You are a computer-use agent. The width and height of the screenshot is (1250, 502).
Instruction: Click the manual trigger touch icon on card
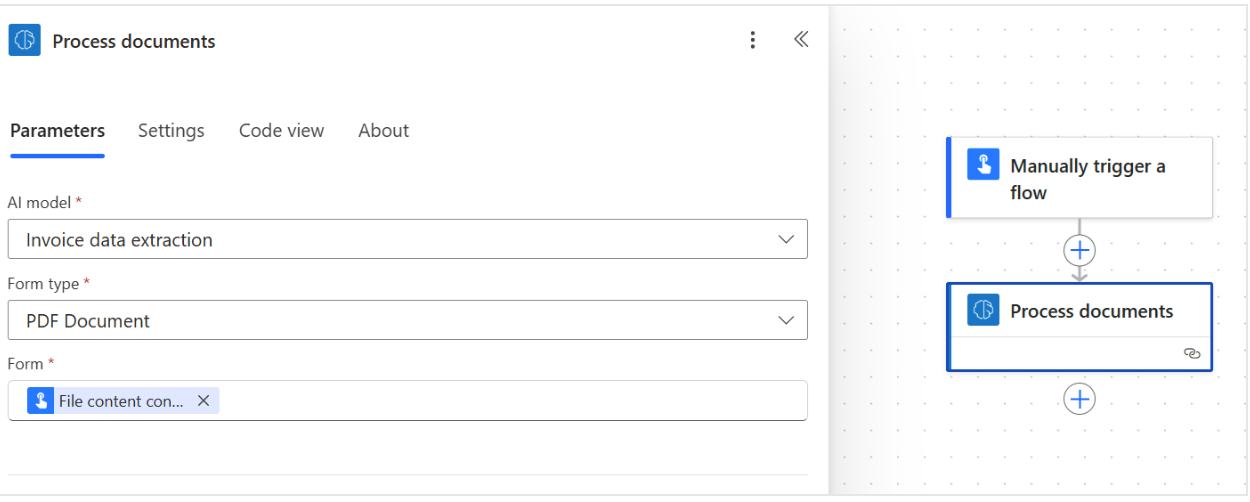pyautogui.click(x=983, y=165)
